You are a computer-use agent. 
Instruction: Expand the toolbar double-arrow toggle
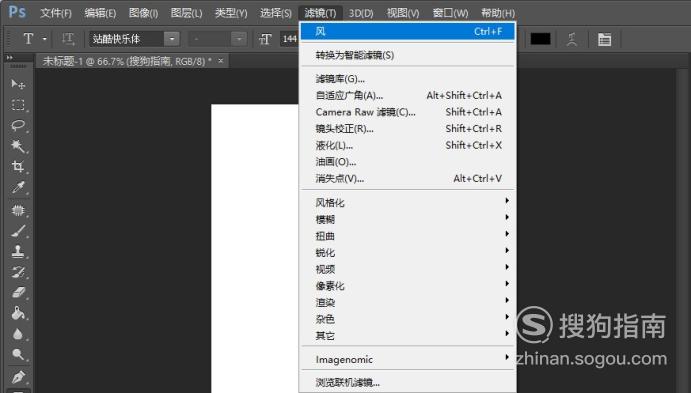(x=10, y=58)
